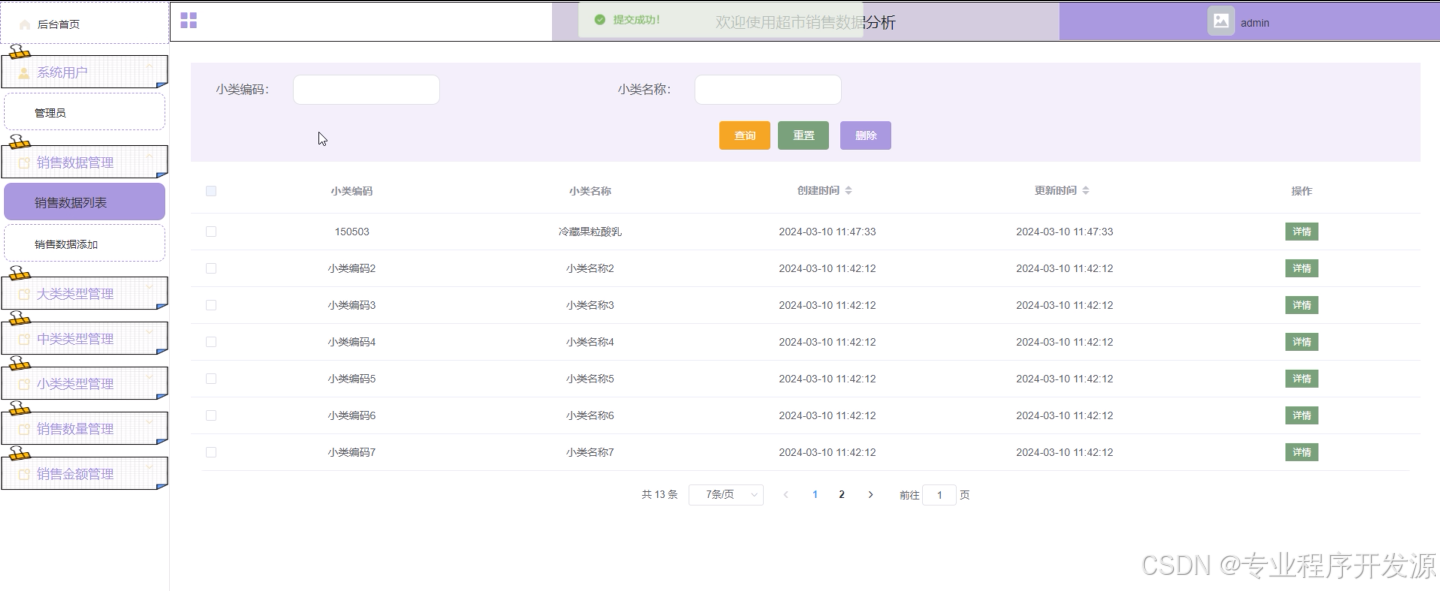Expand 销售数量管理 using its chevron
1440x591 pixels.
150,423
